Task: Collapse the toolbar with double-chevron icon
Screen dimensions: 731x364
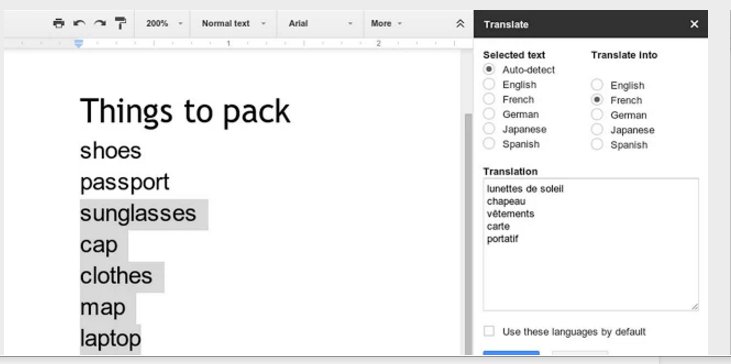Action: point(460,24)
